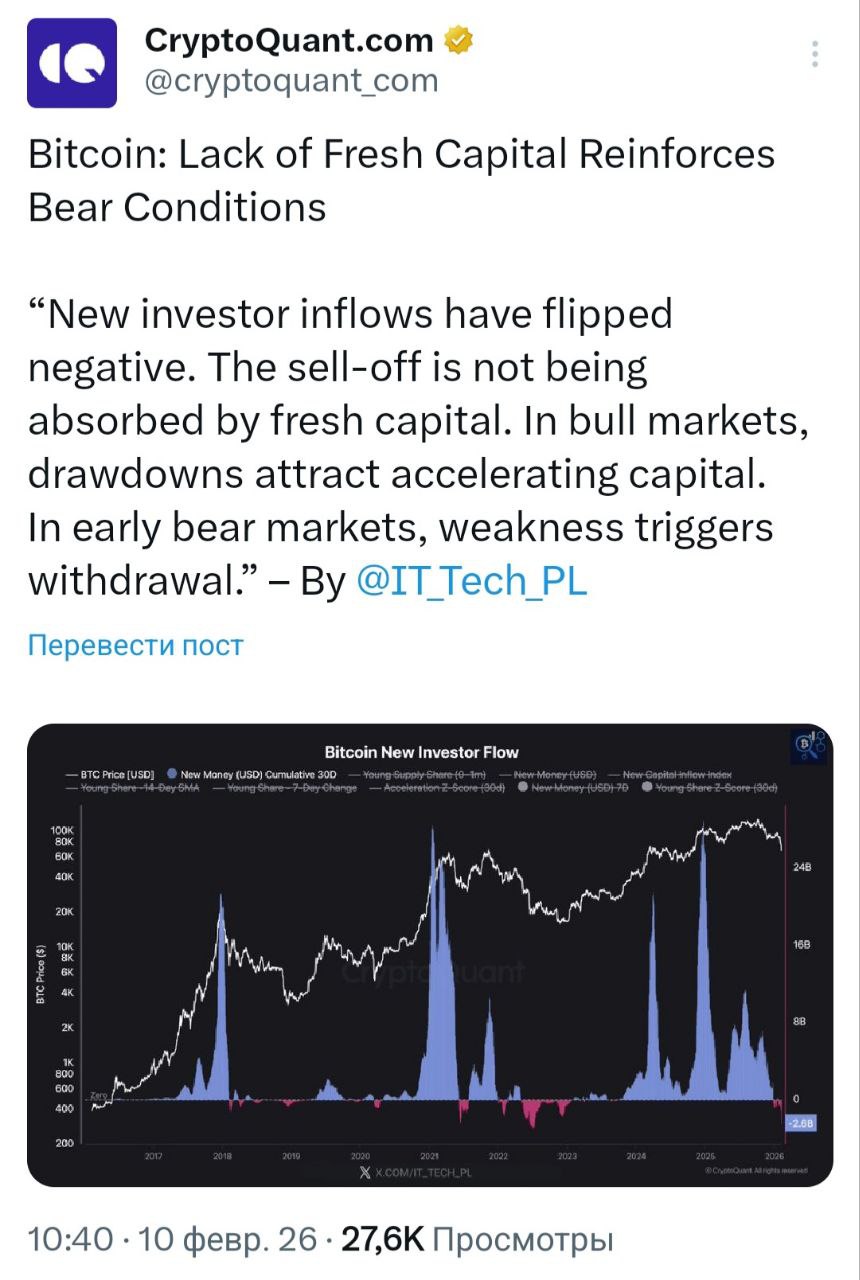
Task: Click the chart's top-right Bitcoin icon
Action: coord(804,744)
